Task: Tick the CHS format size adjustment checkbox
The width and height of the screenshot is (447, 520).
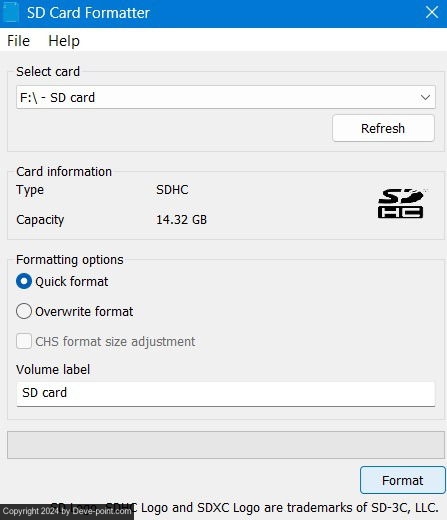Action: click(24, 341)
